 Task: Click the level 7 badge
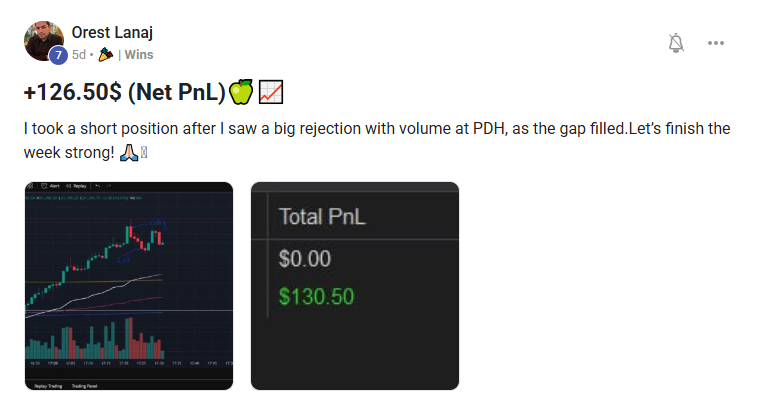58,55
